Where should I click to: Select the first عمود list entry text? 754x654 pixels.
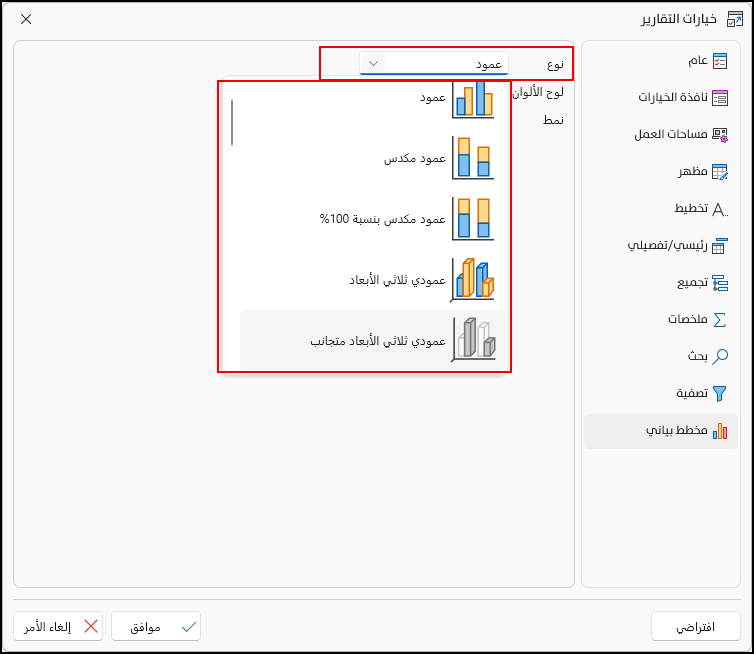tap(433, 98)
